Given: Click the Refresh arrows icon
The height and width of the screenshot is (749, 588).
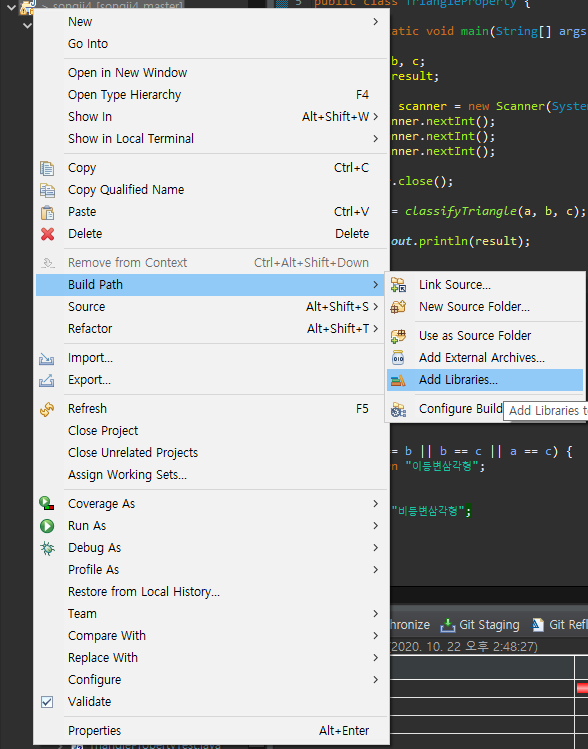Looking at the screenshot, I should pyautogui.click(x=47, y=409).
